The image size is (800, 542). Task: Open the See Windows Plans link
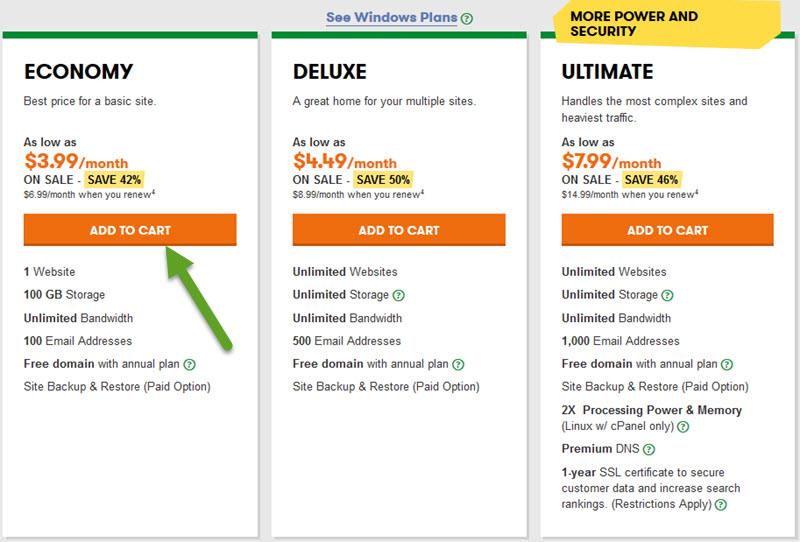(x=392, y=17)
